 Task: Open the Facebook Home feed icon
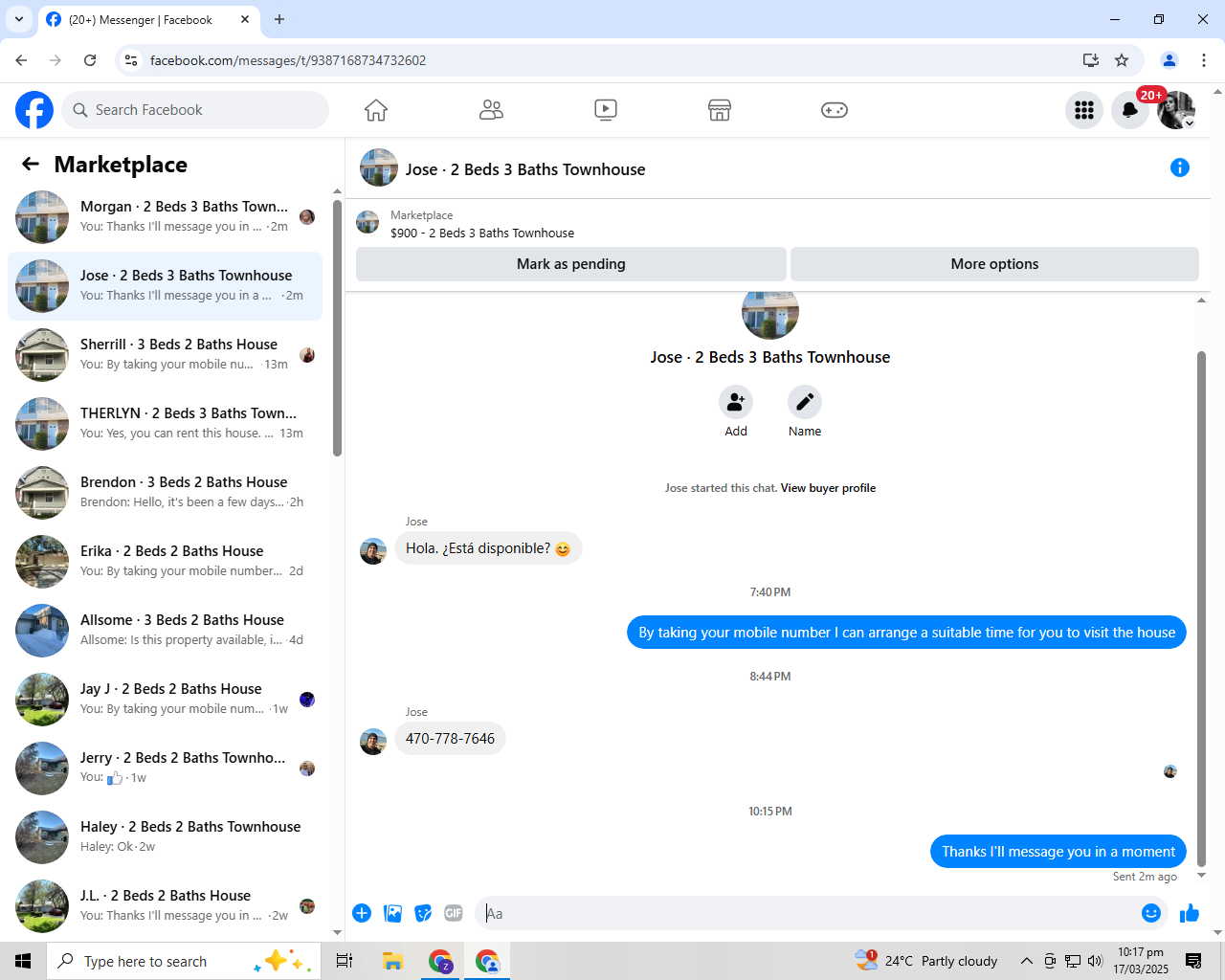tap(376, 110)
